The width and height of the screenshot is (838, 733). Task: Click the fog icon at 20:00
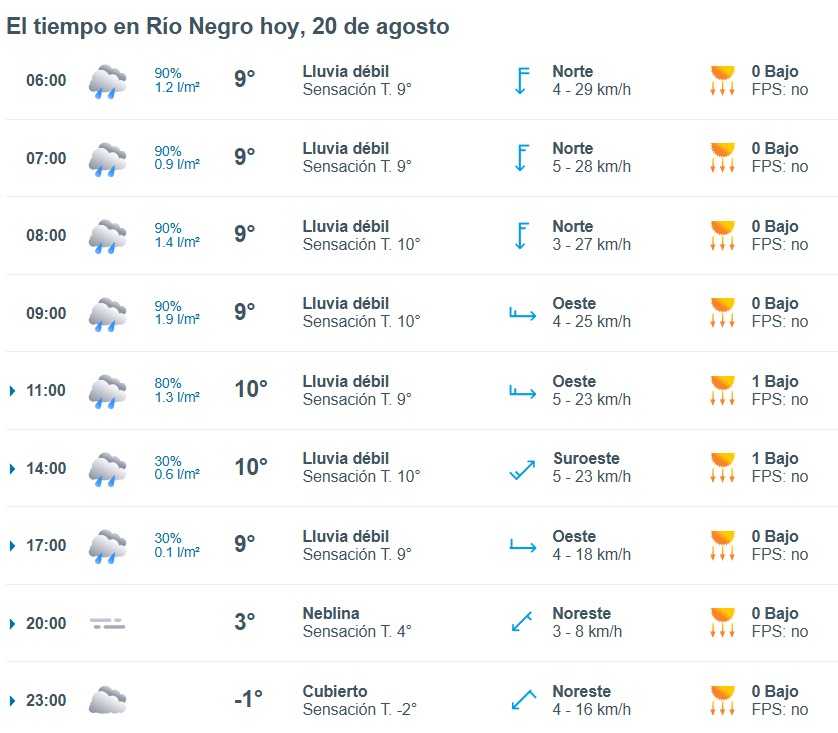point(107,623)
